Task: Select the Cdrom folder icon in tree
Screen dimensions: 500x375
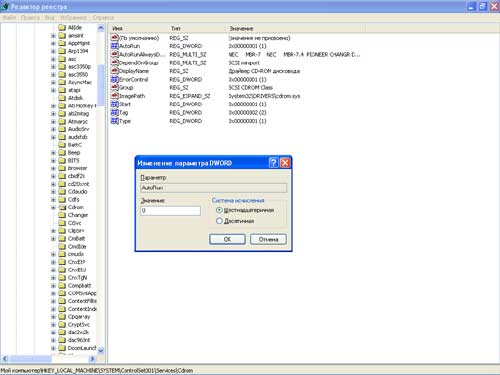Action: click(62, 207)
